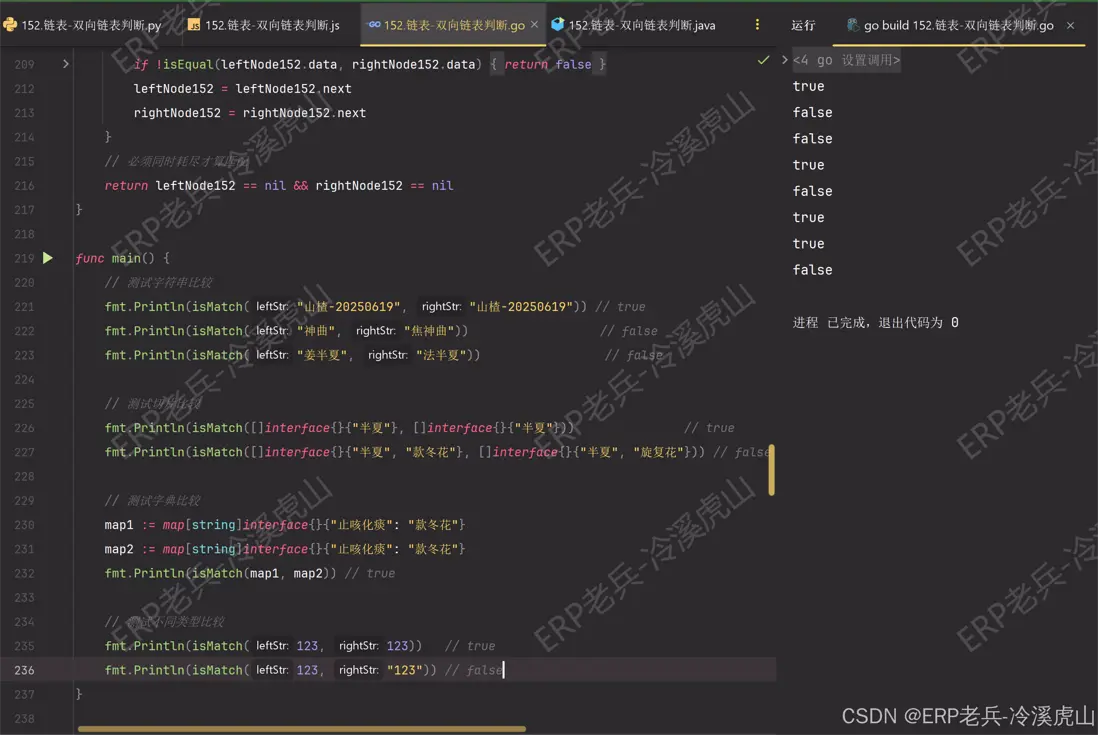Run main() using the gutter play icon
Screen dimensions: 1098x735
[48, 258]
